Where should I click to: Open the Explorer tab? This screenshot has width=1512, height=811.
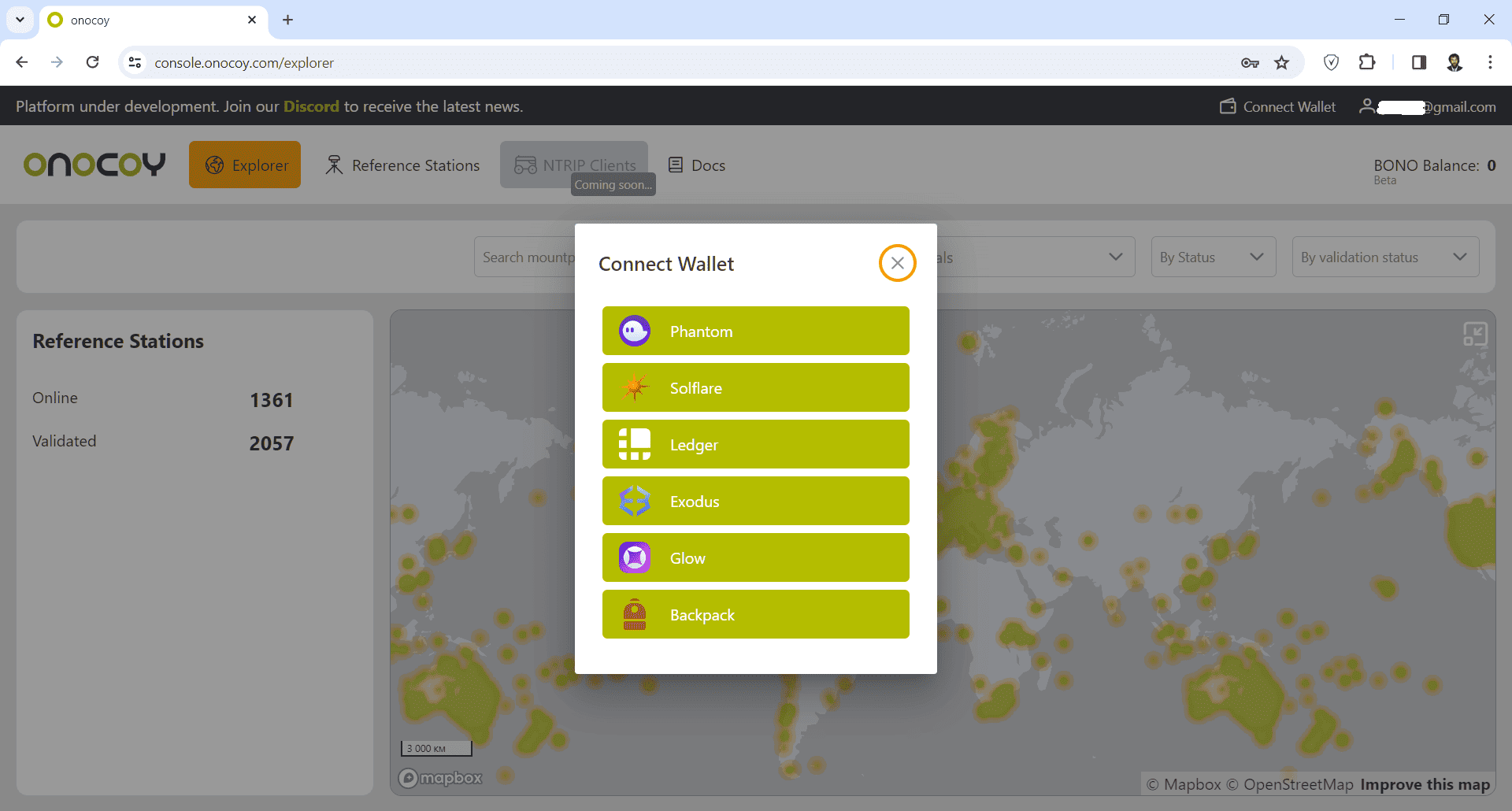245,165
